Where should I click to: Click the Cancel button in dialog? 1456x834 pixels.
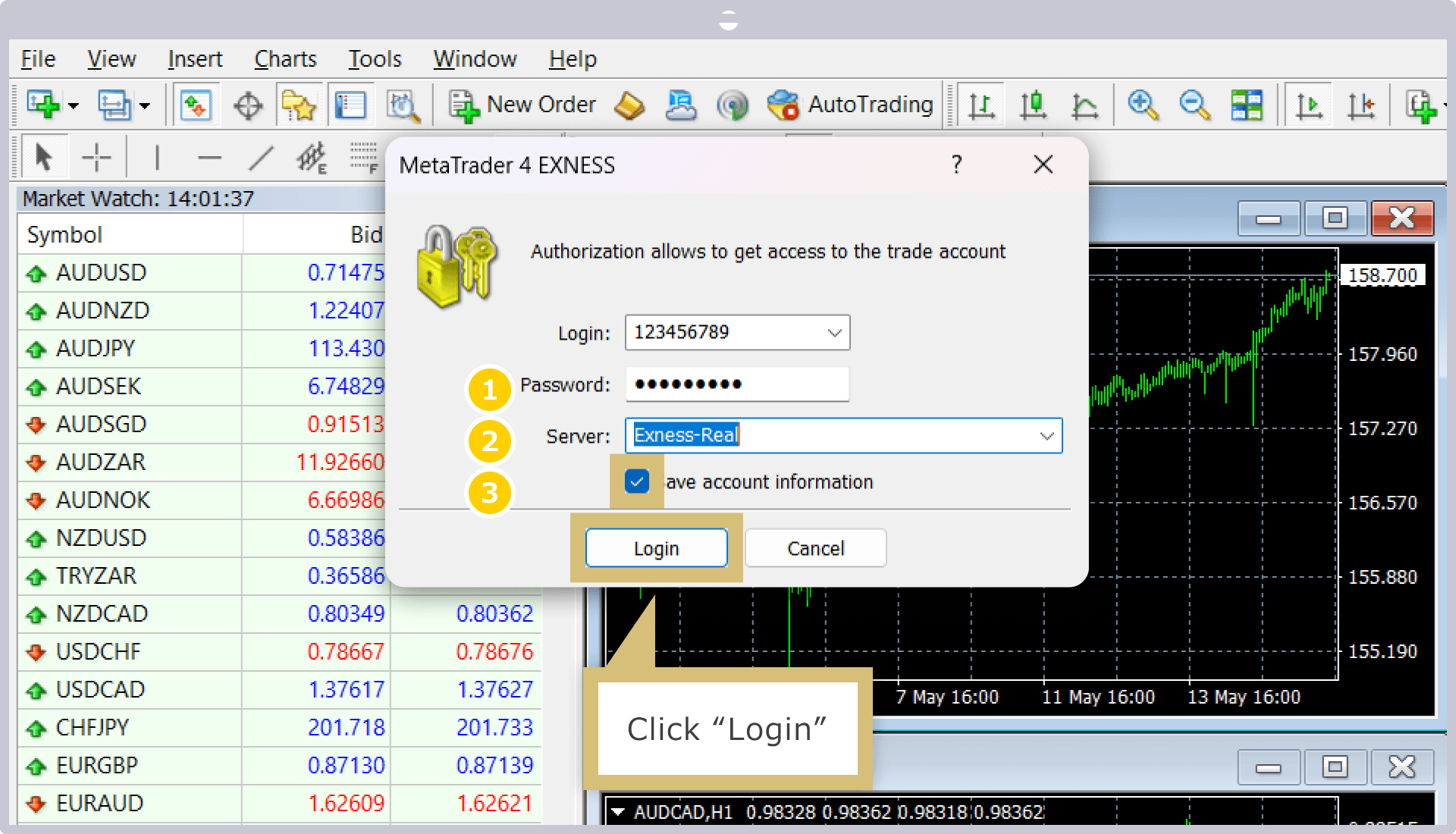pyautogui.click(x=816, y=548)
